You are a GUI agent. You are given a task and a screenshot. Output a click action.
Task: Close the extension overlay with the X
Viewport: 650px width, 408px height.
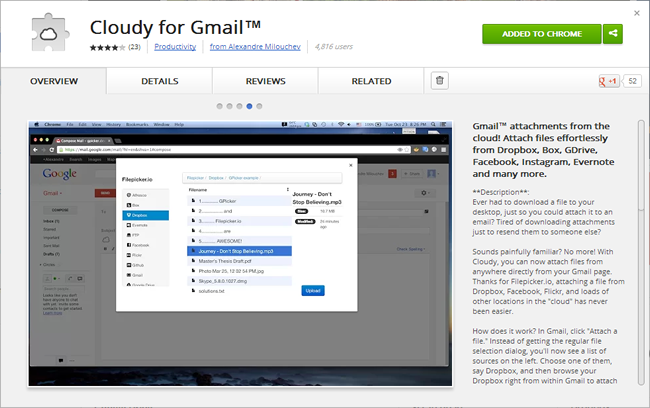point(637,13)
